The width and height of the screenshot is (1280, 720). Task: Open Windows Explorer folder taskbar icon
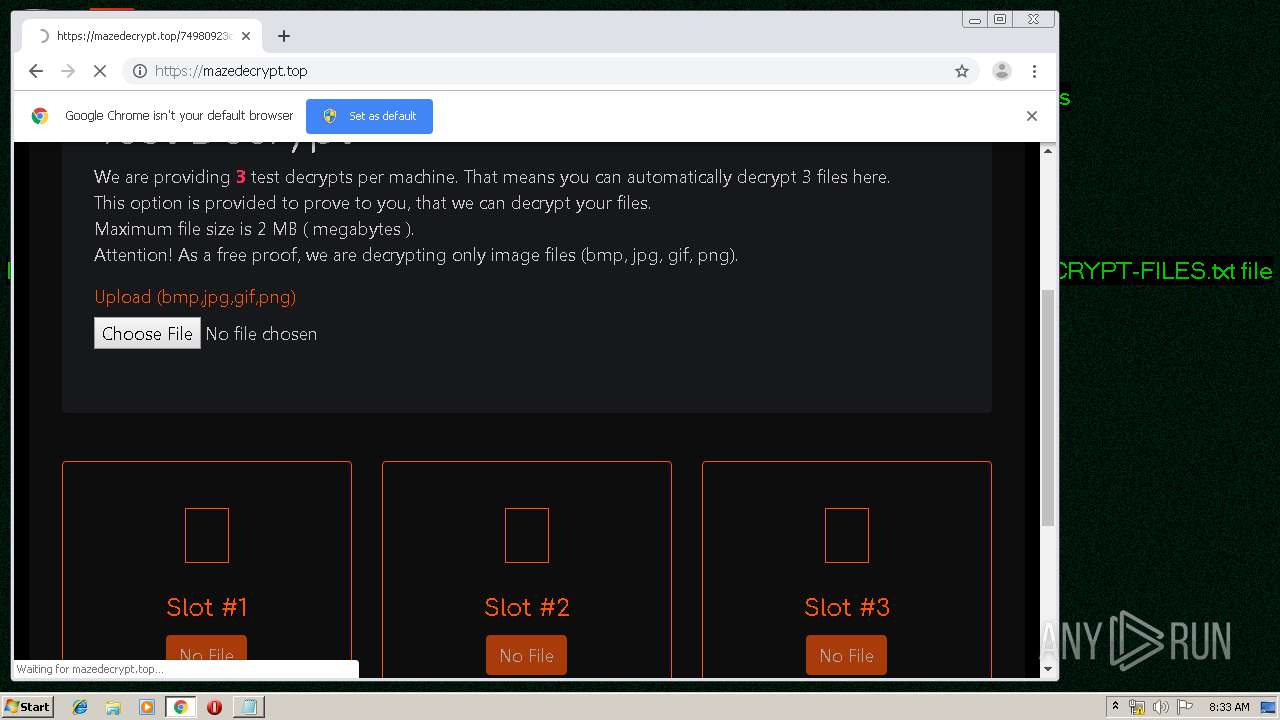tap(113, 707)
